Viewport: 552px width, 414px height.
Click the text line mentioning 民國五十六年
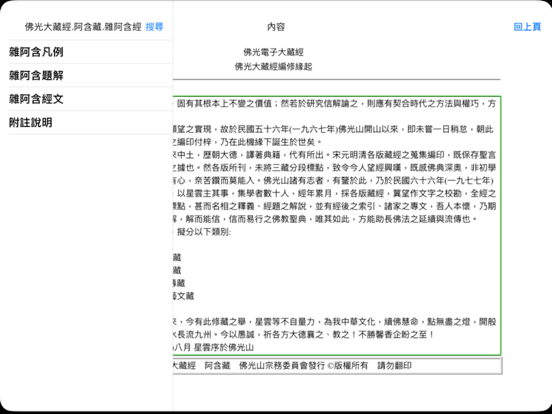[x=333, y=130]
